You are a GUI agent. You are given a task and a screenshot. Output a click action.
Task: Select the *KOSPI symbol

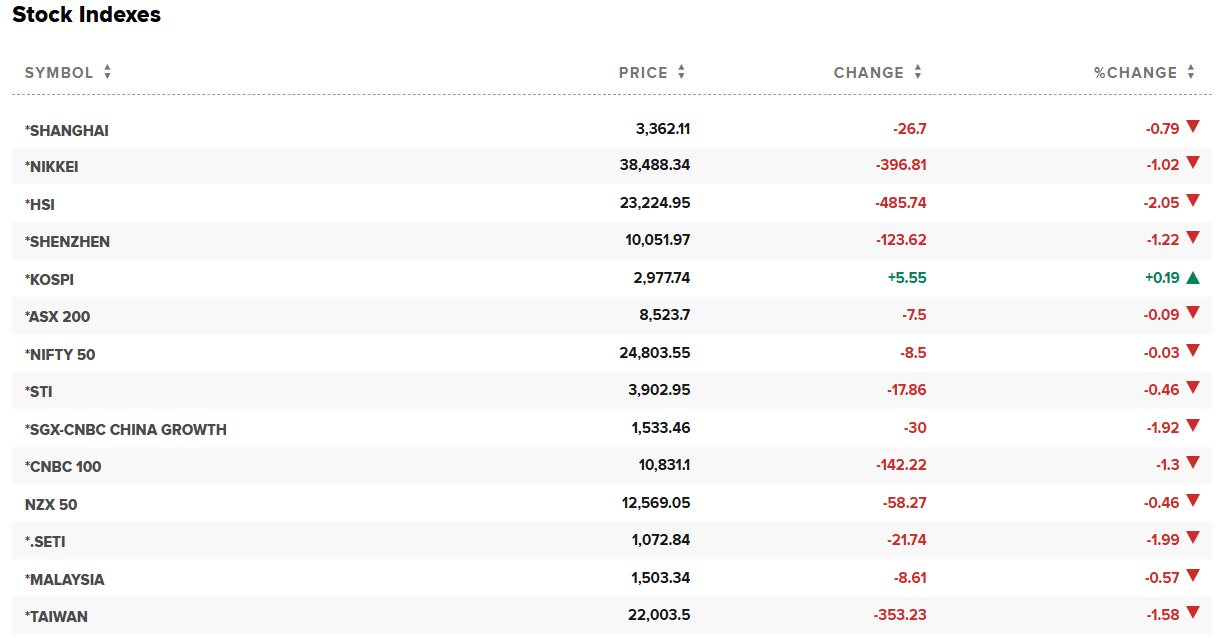coord(49,279)
